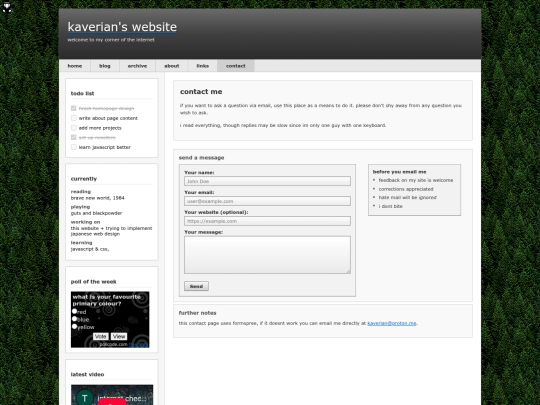Focus the Your email input field
The width and height of the screenshot is (540, 405).
[x=267, y=201]
